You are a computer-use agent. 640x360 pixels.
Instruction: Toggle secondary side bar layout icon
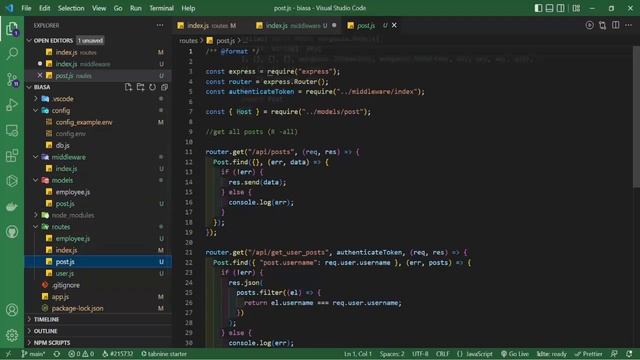(561, 8)
